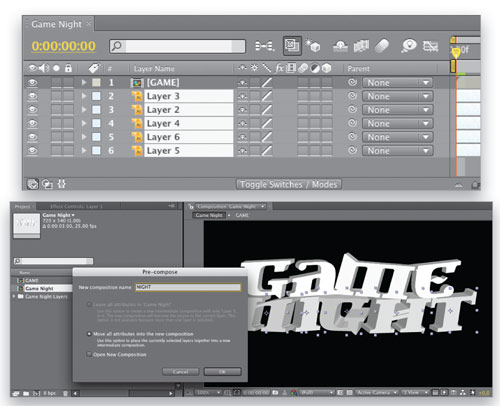Click the 0:00:00:00 current time display
Image resolution: width=500 pixels, height=406 pixels.
pos(64,46)
